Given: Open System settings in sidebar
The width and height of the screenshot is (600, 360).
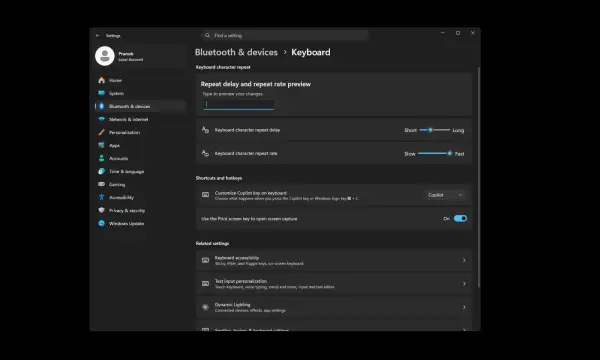Looking at the screenshot, I should 140,93.
